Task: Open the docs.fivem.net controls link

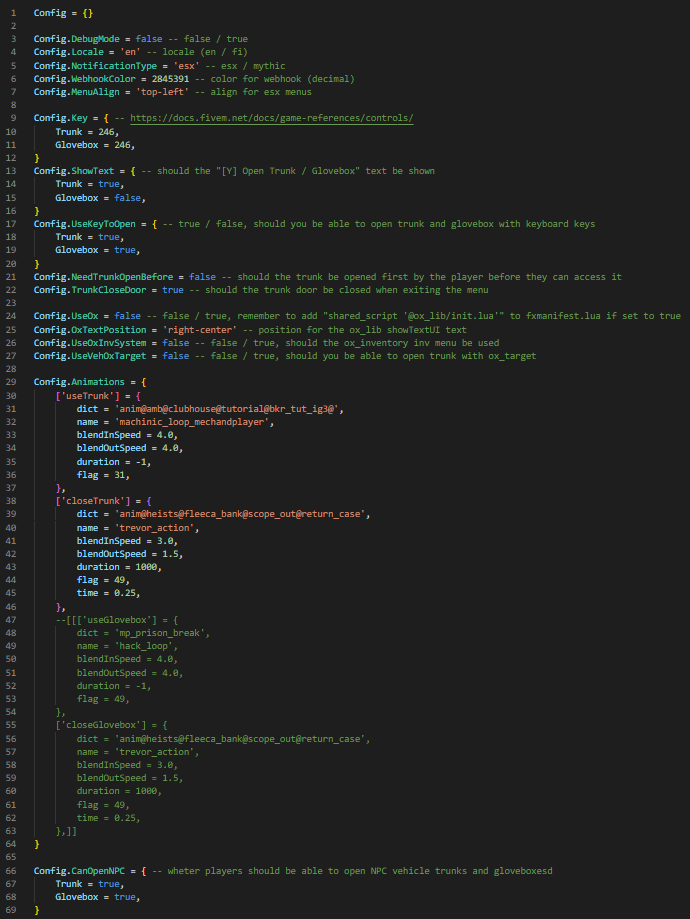Action: [x=271, y=118]
